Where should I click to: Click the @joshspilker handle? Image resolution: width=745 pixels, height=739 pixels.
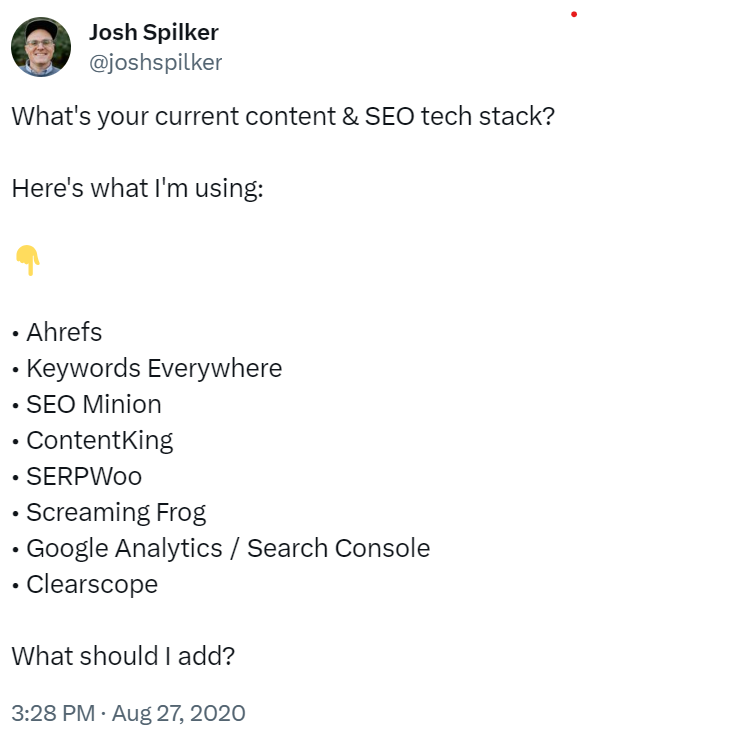pos(155,63)
